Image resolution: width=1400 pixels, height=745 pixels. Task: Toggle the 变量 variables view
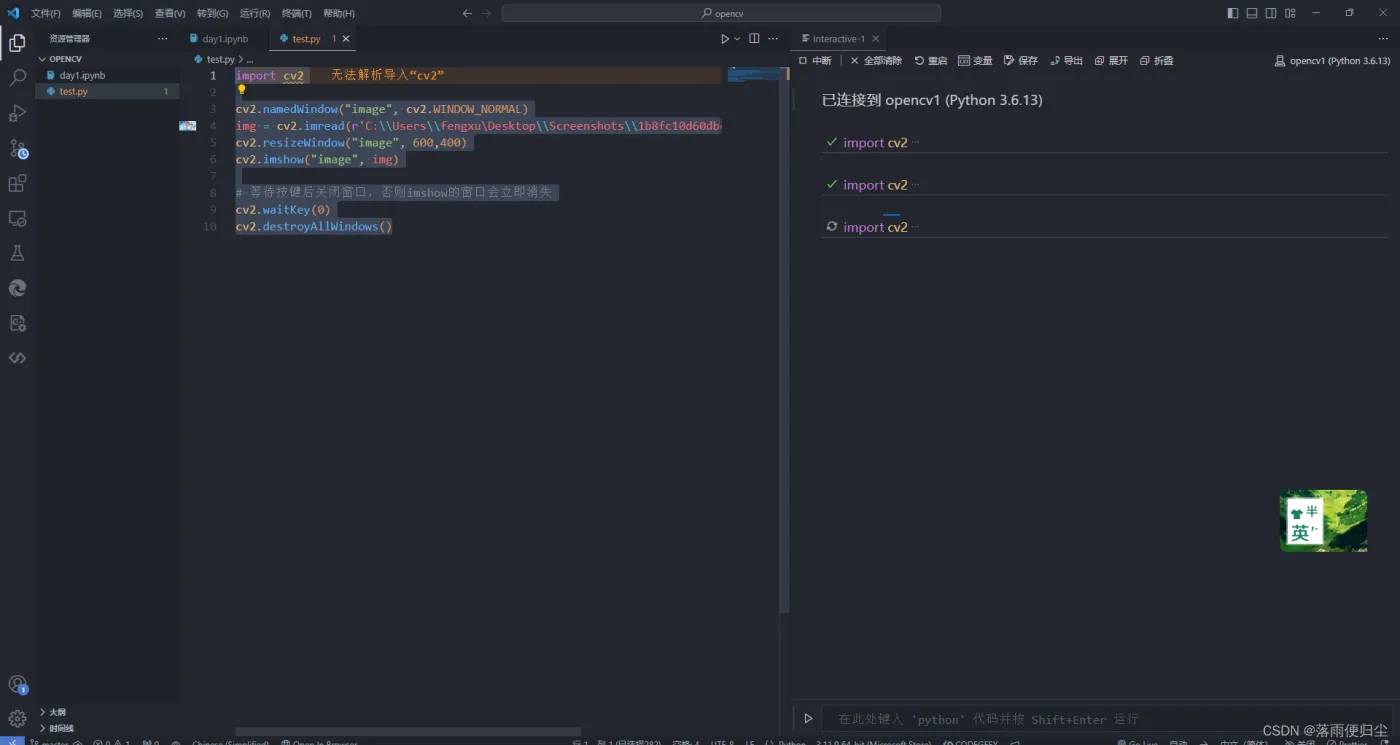(x=975, y=61)
